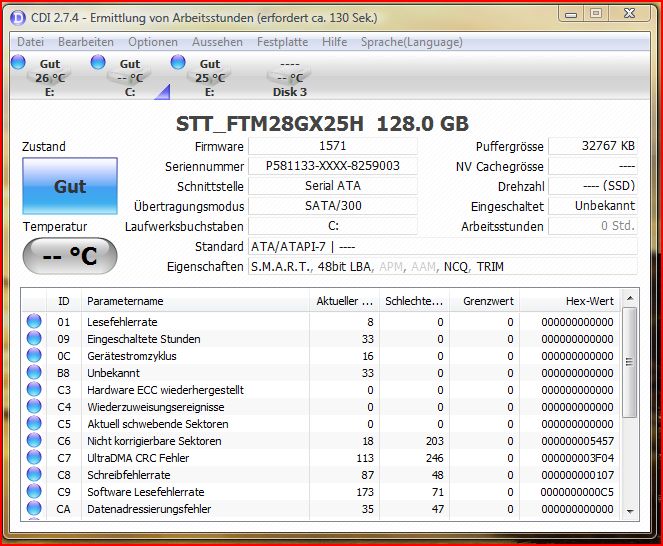Click hex value 000000005457
This screenshot has height=546, width=663.
click(577, 441)
